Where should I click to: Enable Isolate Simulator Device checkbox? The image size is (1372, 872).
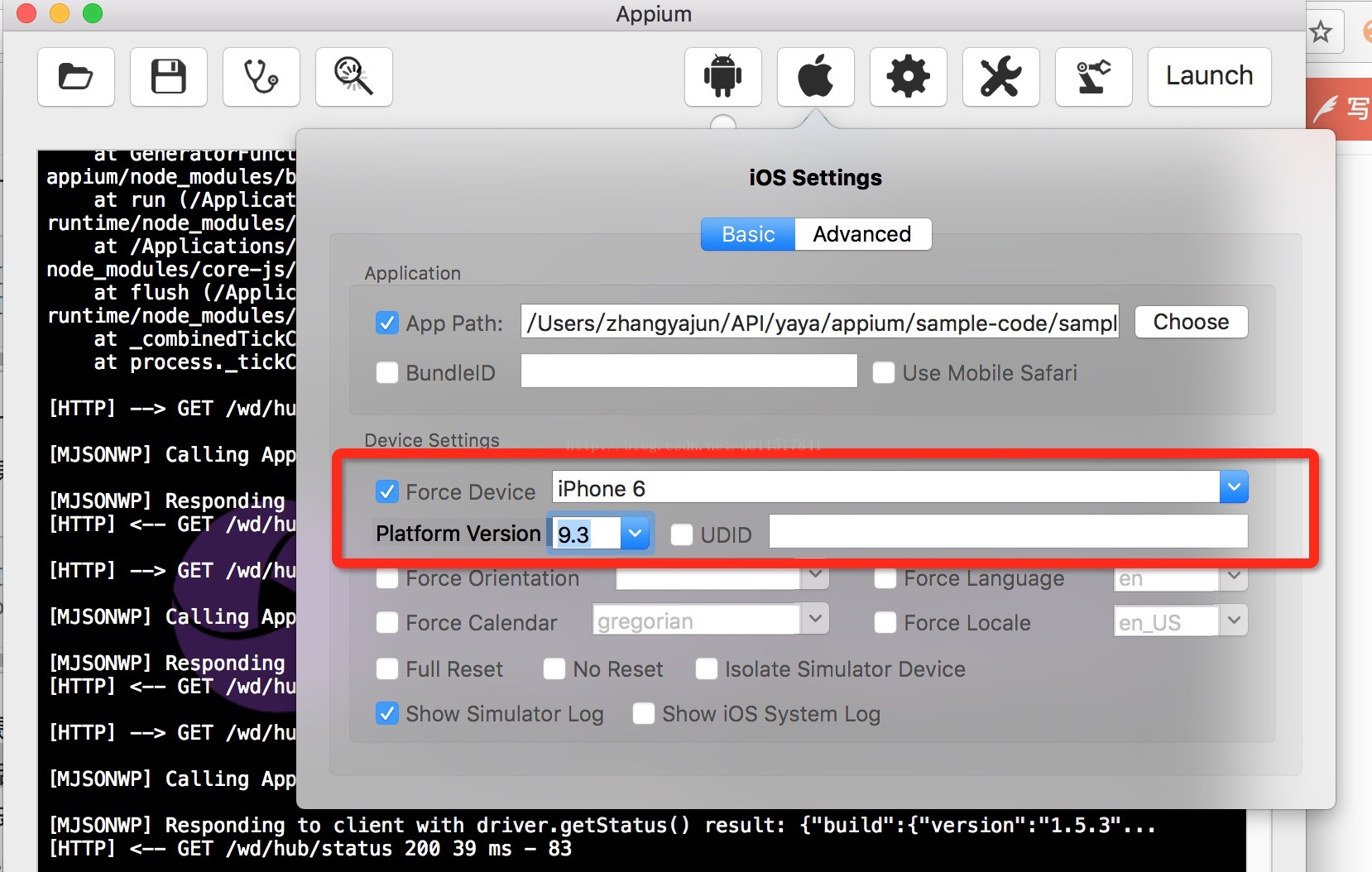click(x=707, y=668)
